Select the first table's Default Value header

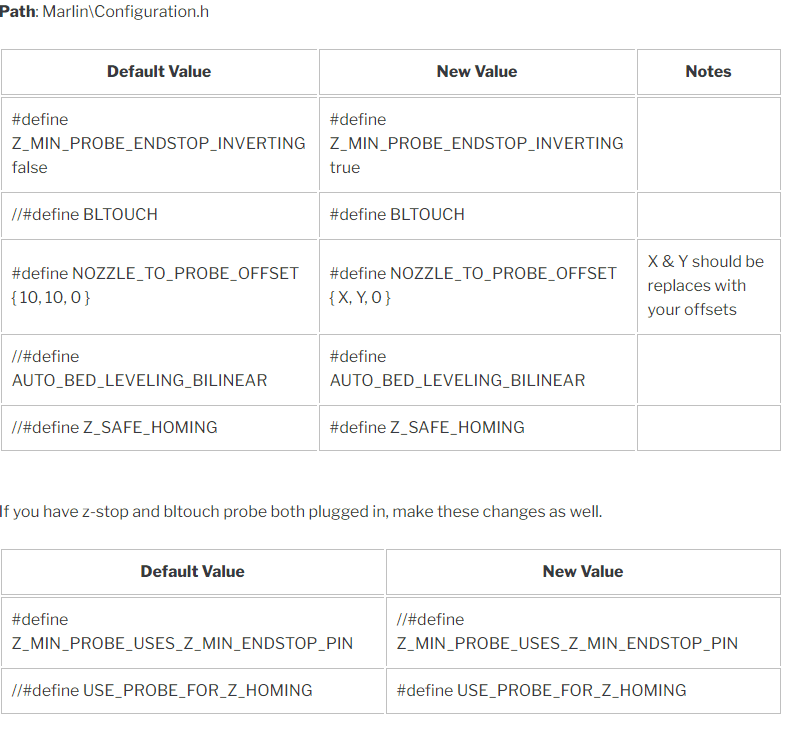click(159, 71)
